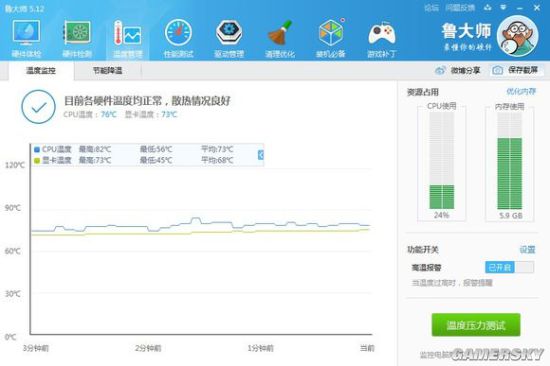
Task: Click the blue CPU温度 legend color swatch
Action: click(37, 149)
